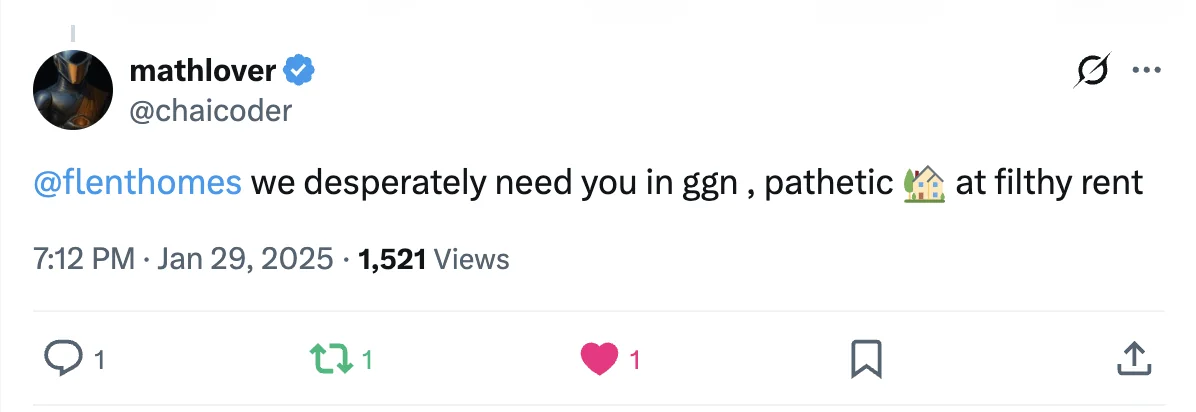The height and width of the screenshot is (412, 1196).
Task: Click the 7:12 PM · Jan 29, 2025 timestamp
Action: 183,260
